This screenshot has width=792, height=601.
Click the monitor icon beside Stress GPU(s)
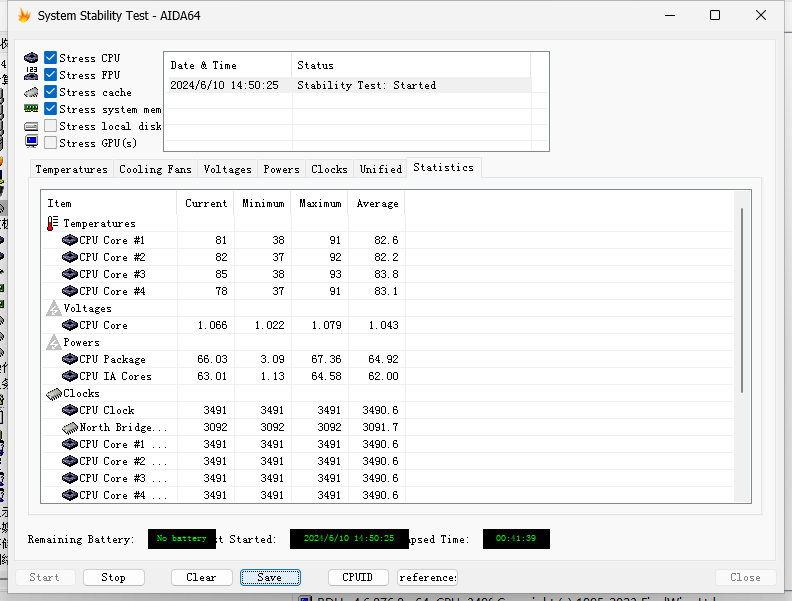click(31, 141)
